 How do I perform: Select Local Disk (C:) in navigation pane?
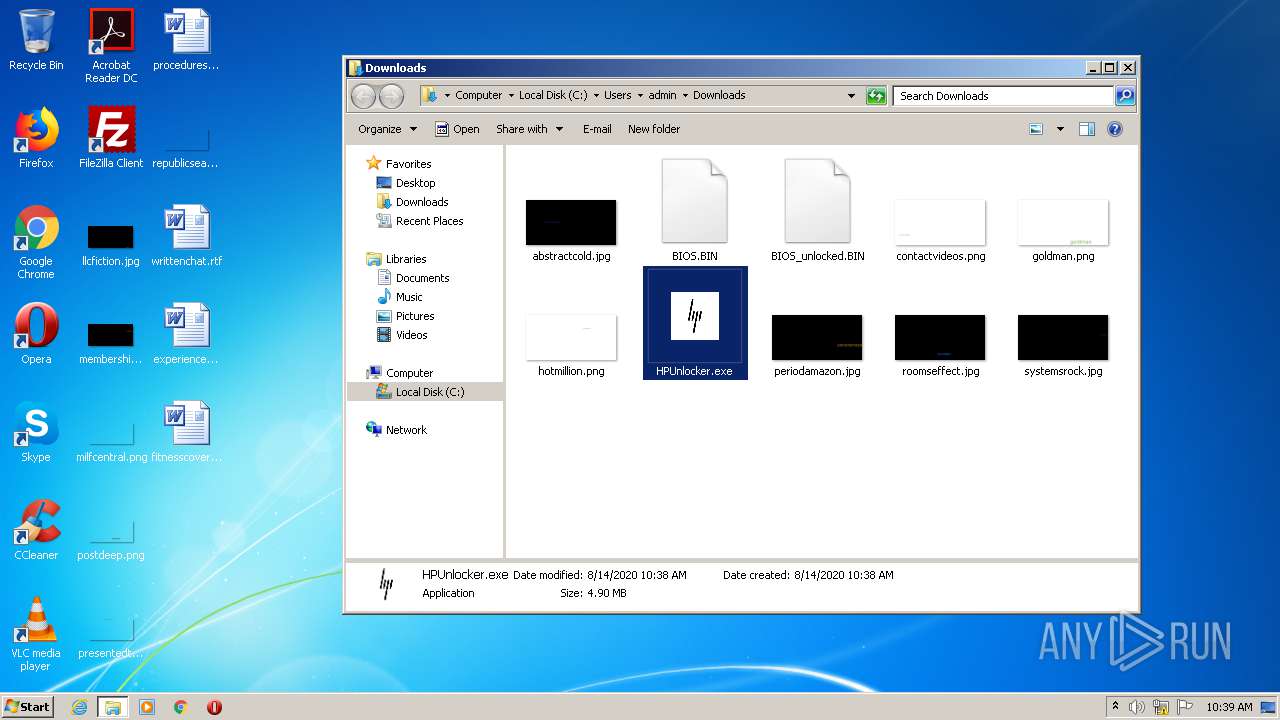425,392
